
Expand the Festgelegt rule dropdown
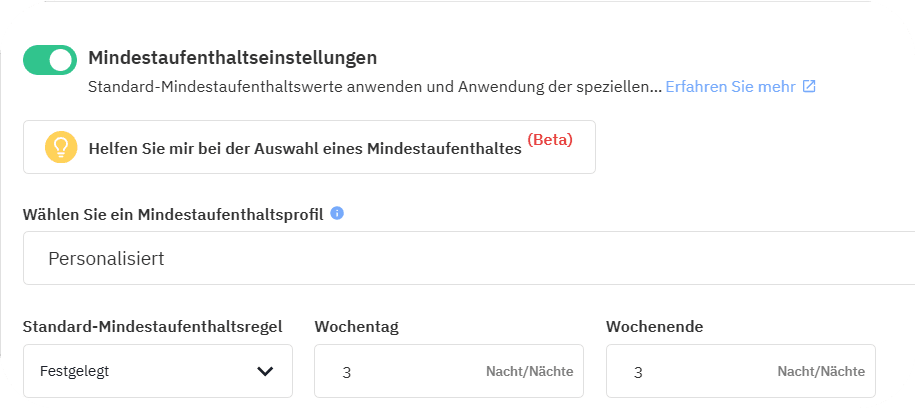pos(157,371)
